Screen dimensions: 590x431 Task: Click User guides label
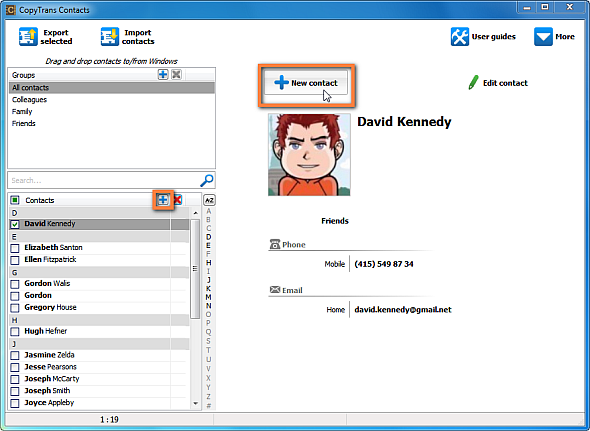pyautogui.click(x=493, y=37)
